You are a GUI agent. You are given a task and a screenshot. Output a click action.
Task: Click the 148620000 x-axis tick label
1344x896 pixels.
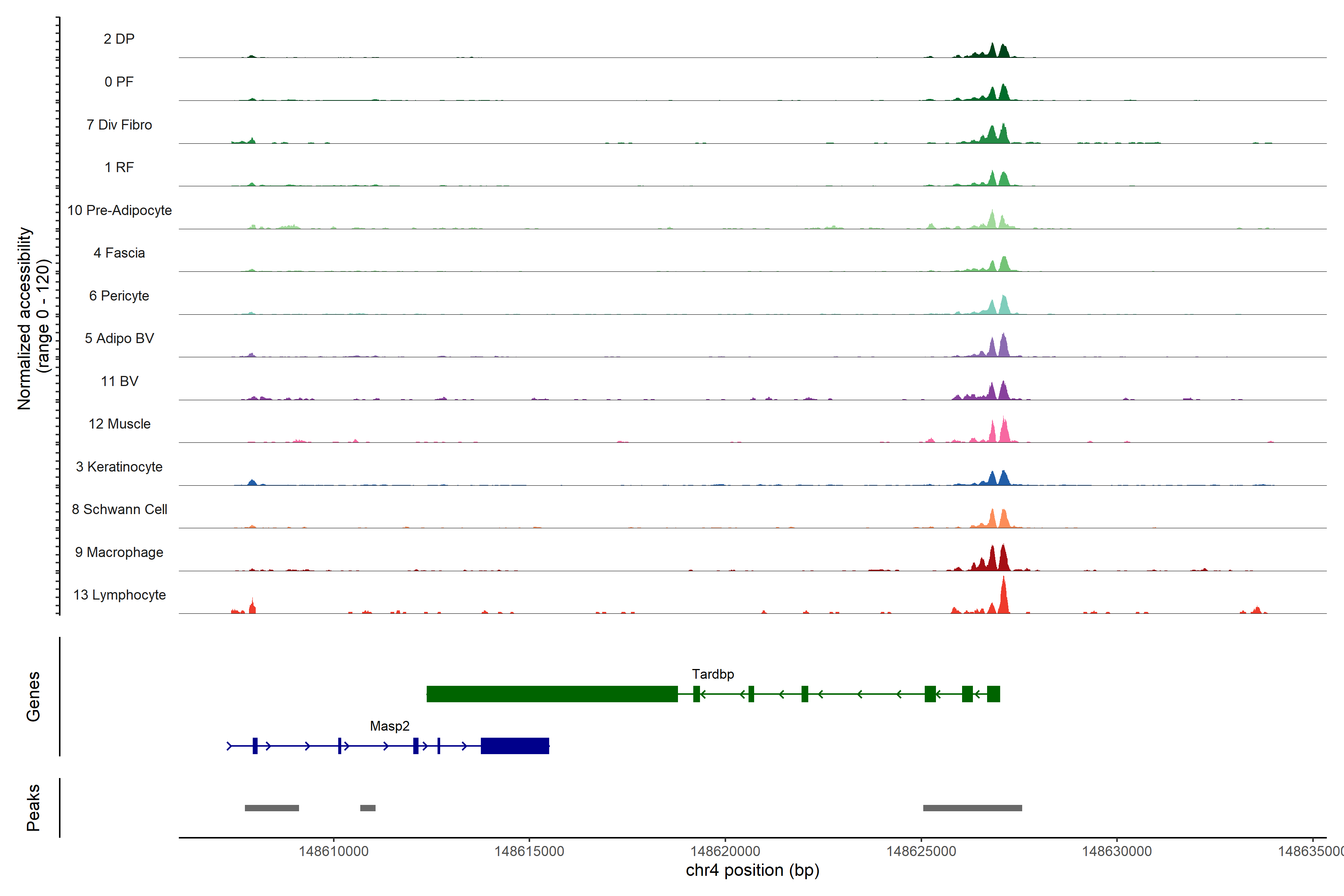(725, 852)
